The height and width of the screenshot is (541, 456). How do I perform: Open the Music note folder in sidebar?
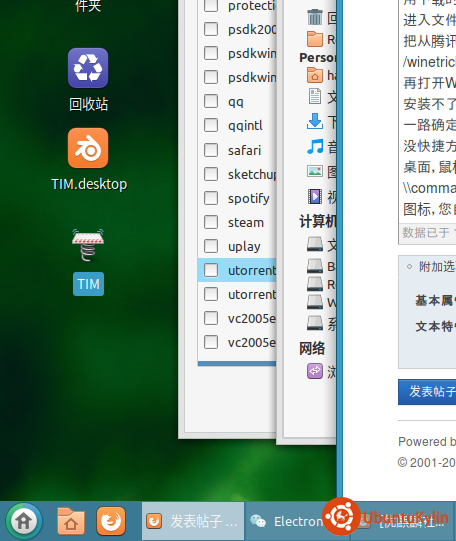(x=315, y=146)
